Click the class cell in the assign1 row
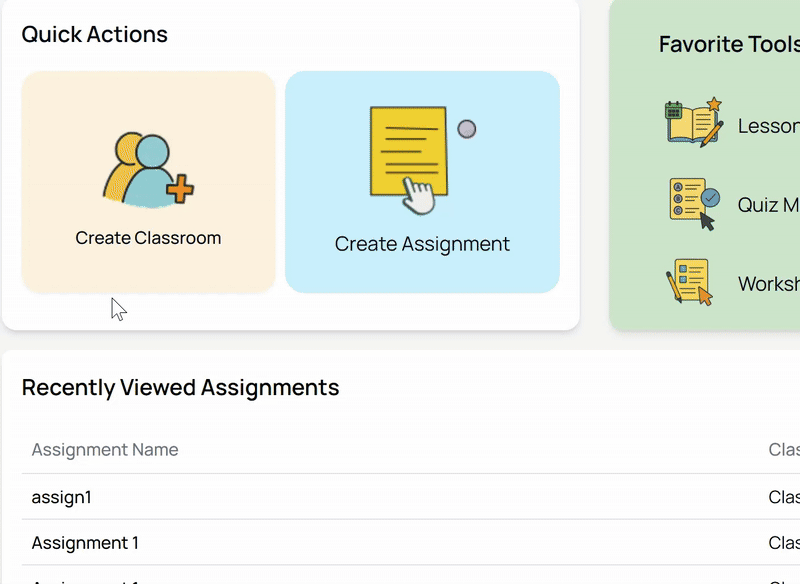 783,497
